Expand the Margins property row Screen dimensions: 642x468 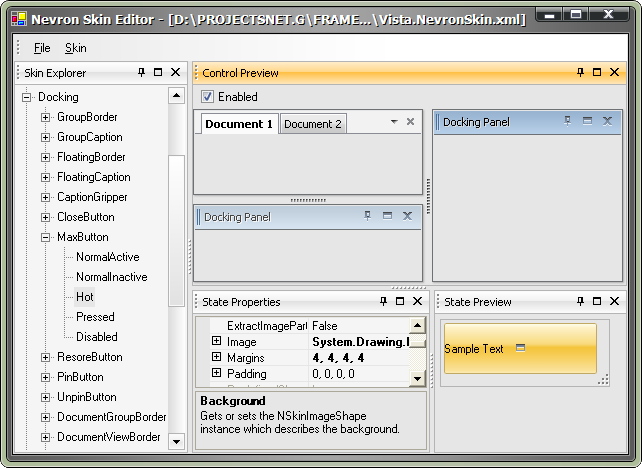[x=216, y=357]
